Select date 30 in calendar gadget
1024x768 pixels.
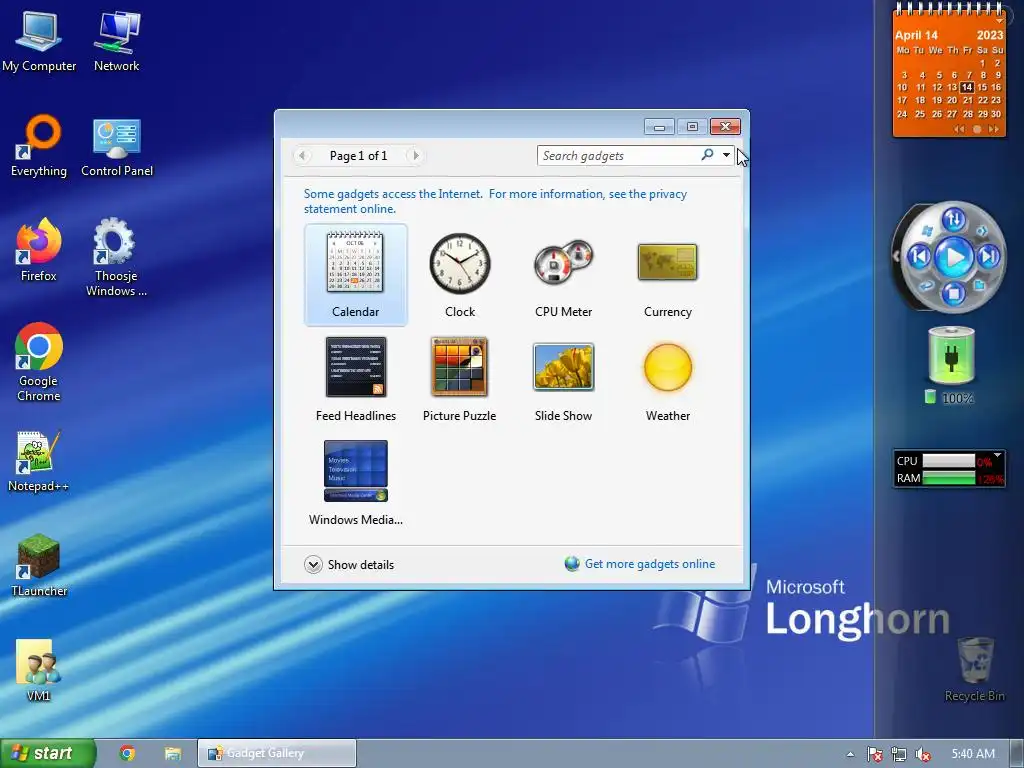click(996, 114)
